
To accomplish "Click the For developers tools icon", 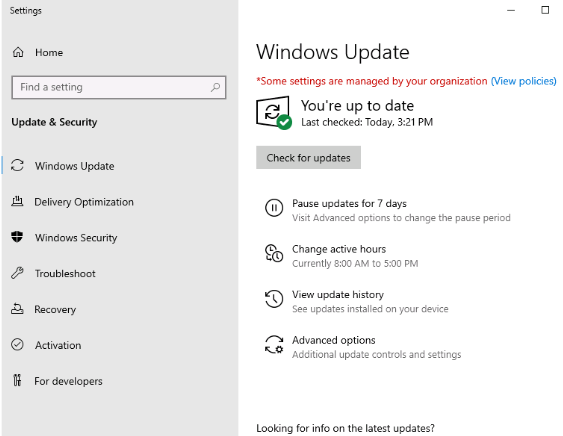I will tap(17, 380).
